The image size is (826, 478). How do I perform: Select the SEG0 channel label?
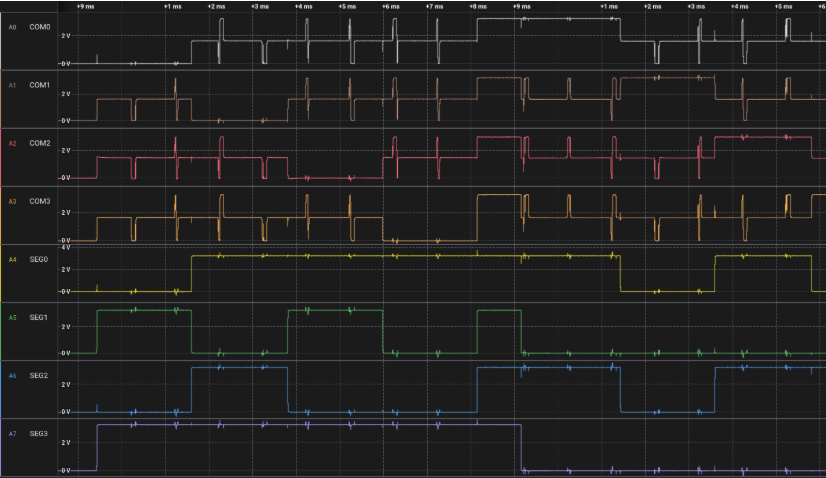tap(38, 259)
